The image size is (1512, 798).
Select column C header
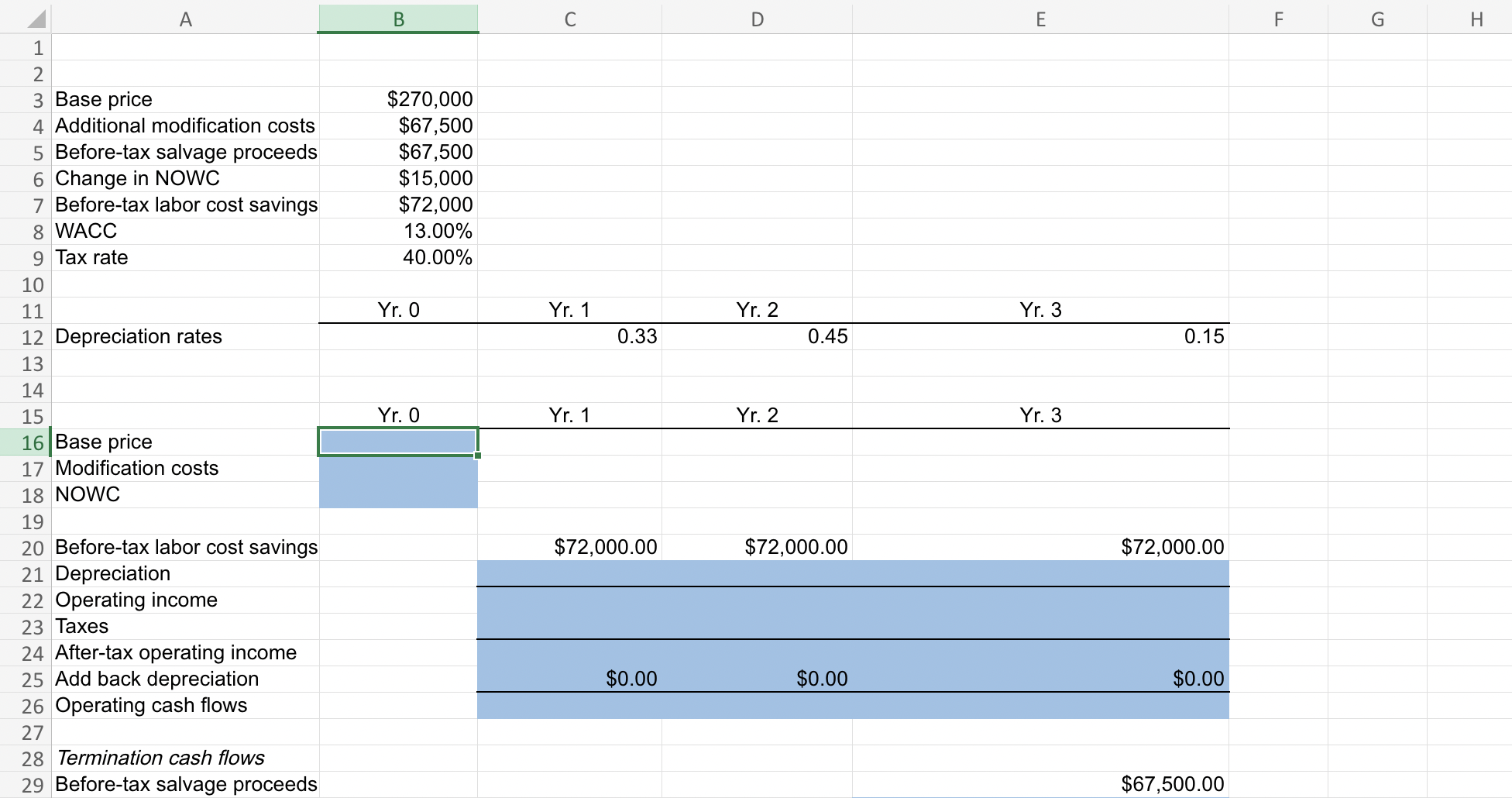pos(570,19)
